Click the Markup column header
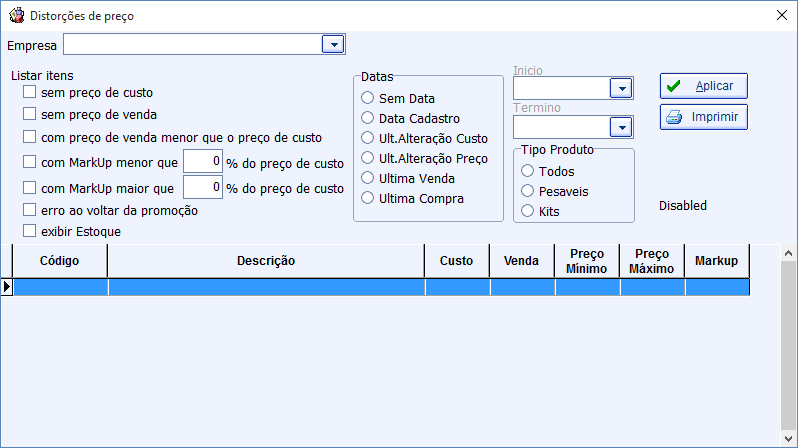Screen dimensions: 798x448 (717, 261)
